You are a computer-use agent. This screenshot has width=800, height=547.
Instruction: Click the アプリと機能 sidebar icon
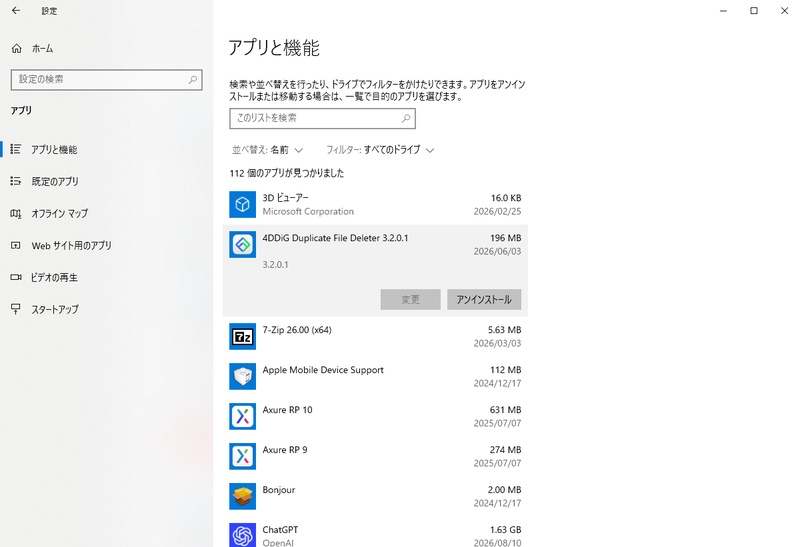[x=16, y=149]
